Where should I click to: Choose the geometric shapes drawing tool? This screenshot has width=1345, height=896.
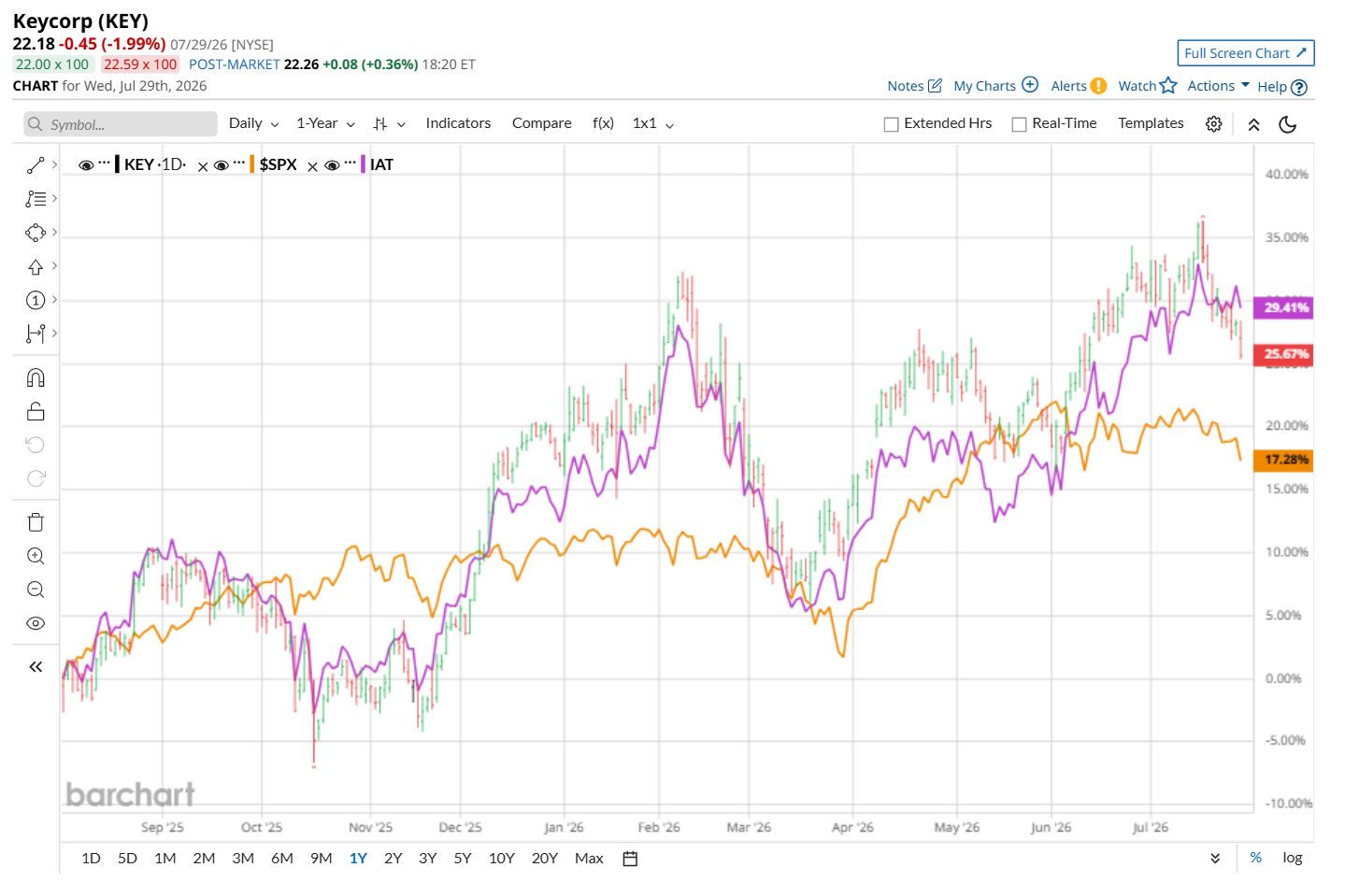coord(36,233)
